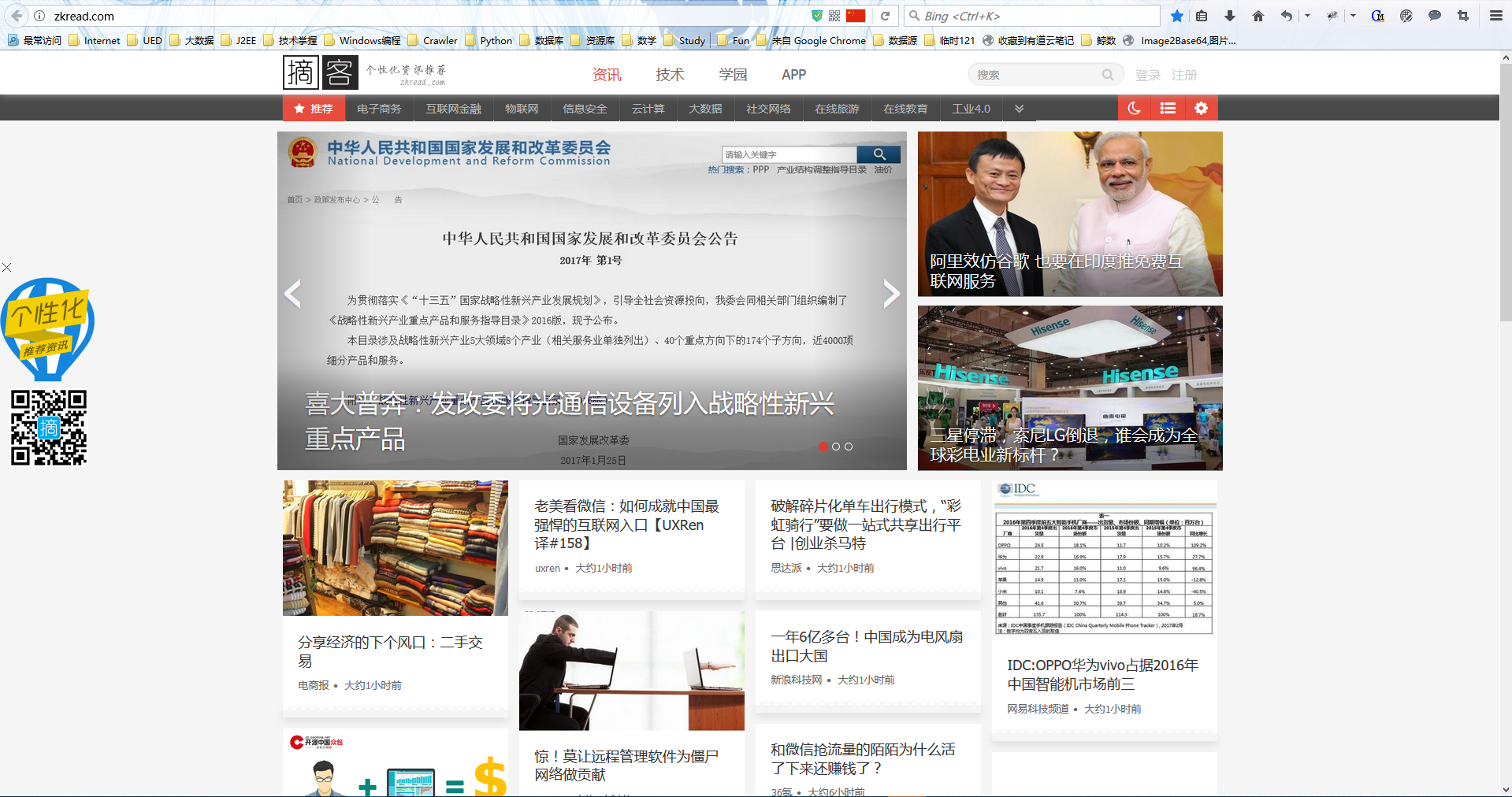The width and height of the screenshot is (1512, 797).
Task: Click the 注册 register link
Action: (1184, 75)
